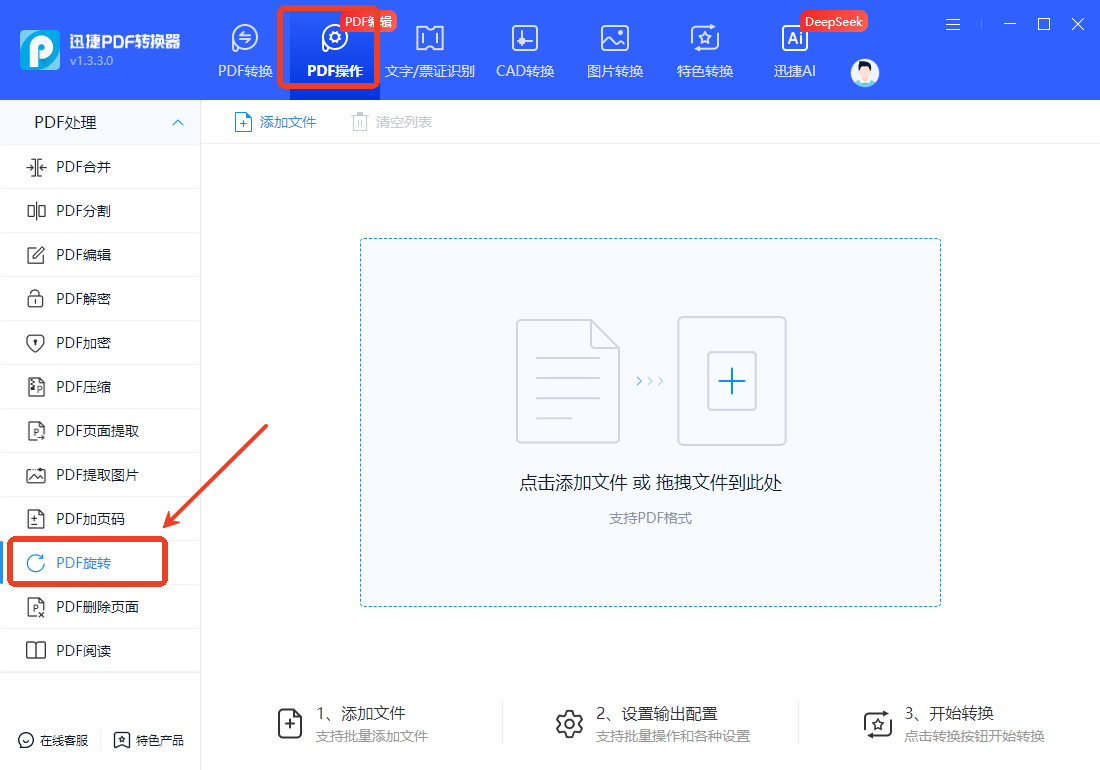The image size is (1100, 770).
Task: Click the DeepSeek badge
Action: [x=833, y=22]
